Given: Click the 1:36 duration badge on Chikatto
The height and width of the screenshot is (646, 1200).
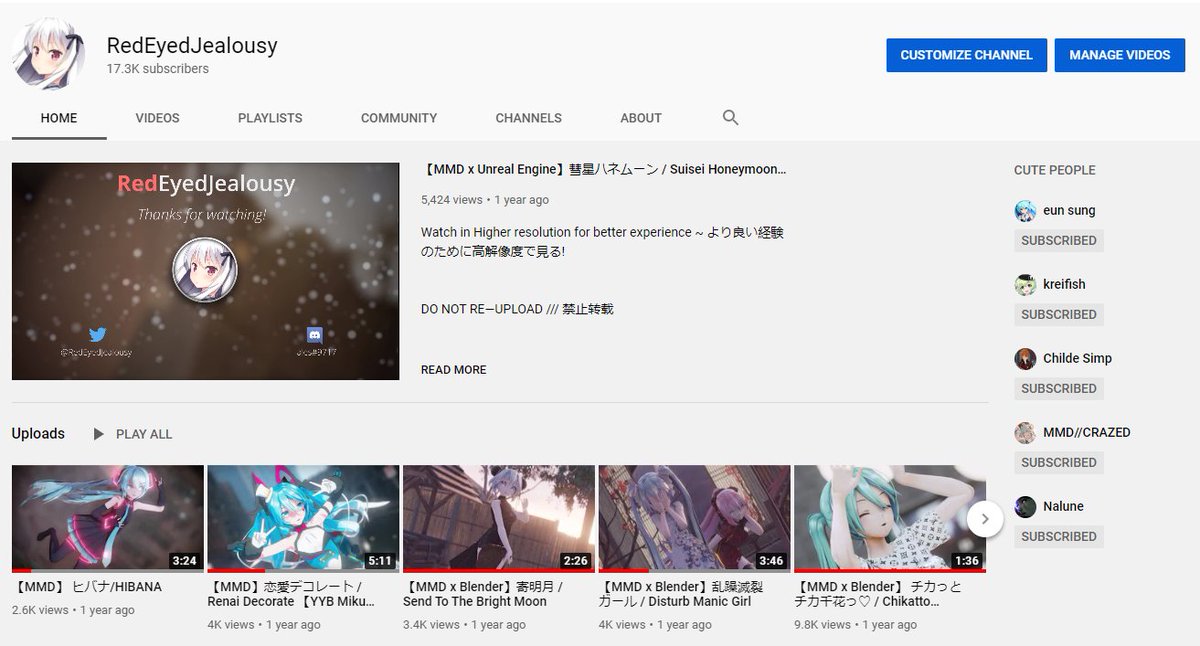Looking at the screenshot, I should 967,560.
